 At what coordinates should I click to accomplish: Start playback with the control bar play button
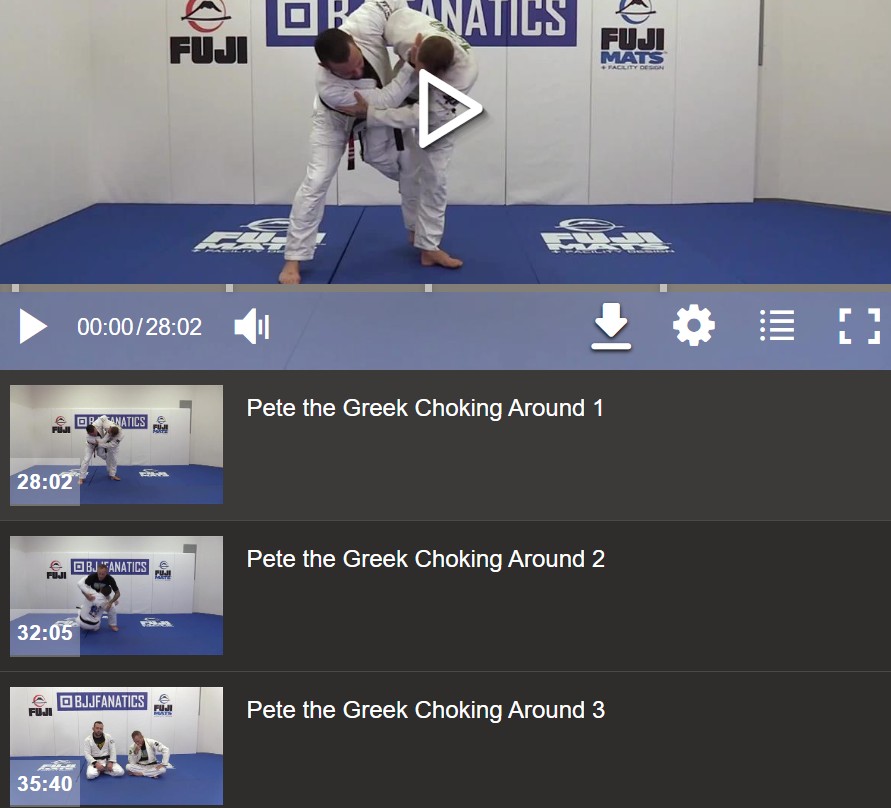pos(33,326)
